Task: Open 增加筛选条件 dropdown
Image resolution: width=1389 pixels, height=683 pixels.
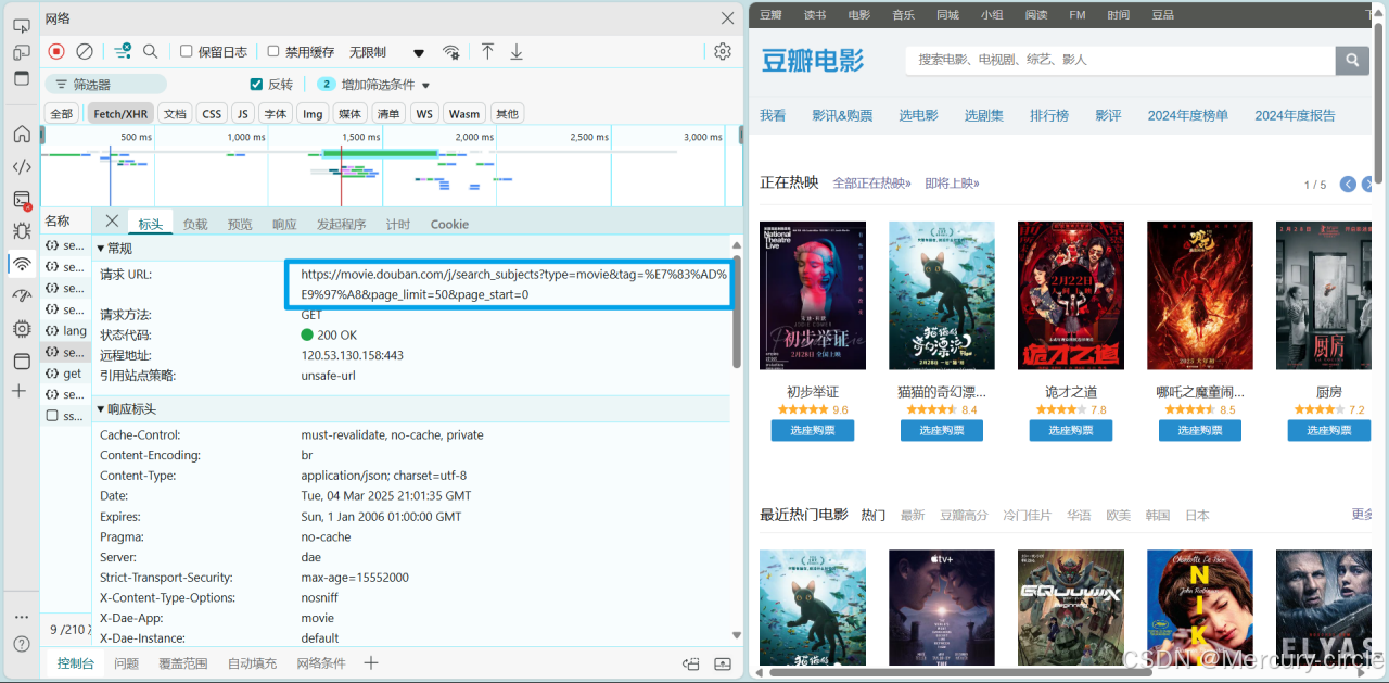Action: coord(385,85)
